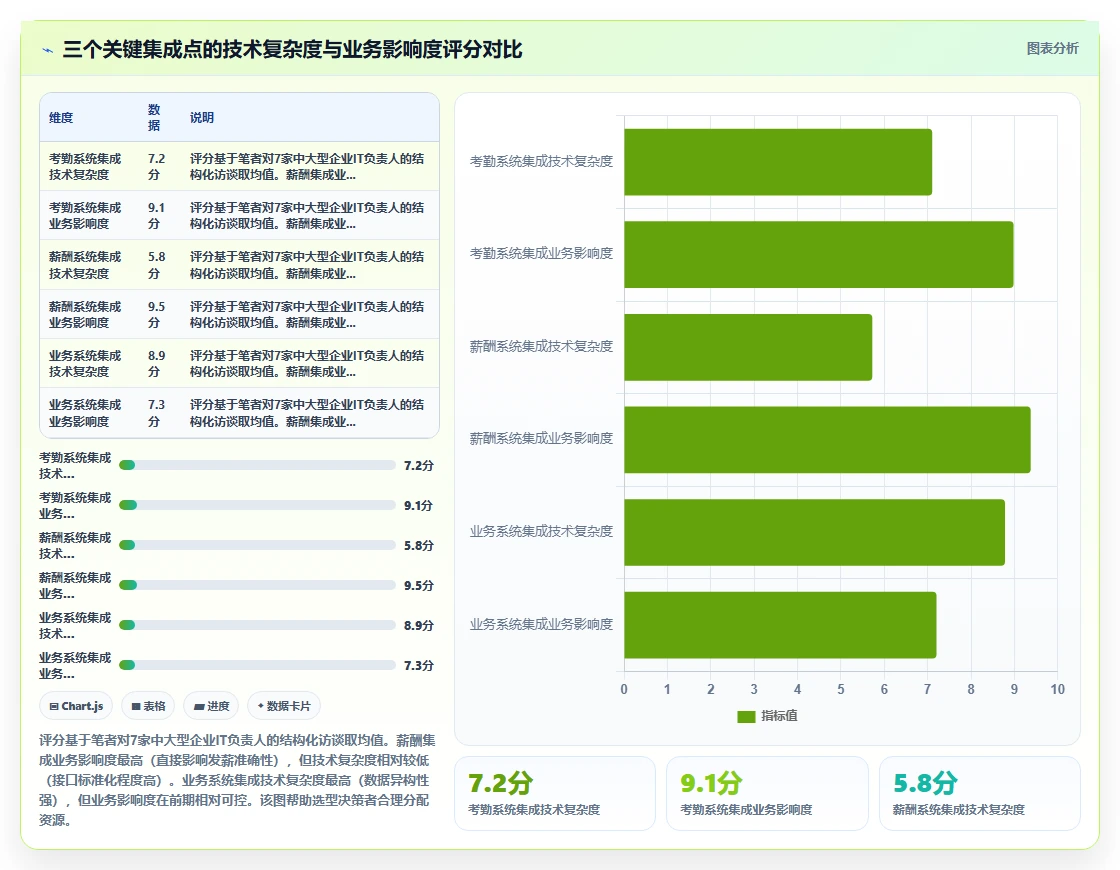Click the 7.3分 value in the table

156,413
